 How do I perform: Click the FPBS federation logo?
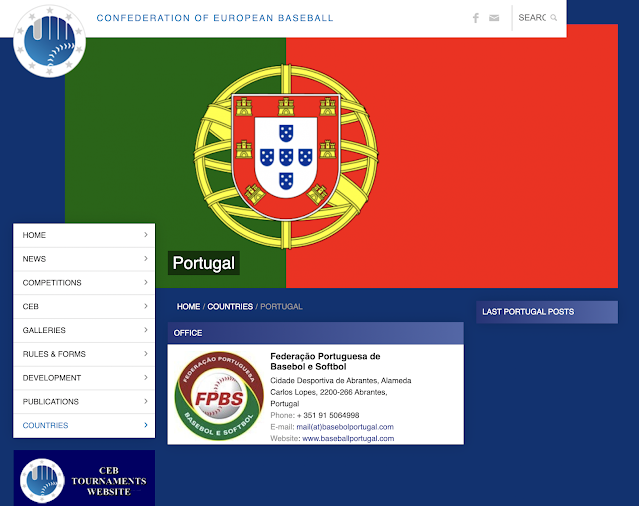coord(219,396)
